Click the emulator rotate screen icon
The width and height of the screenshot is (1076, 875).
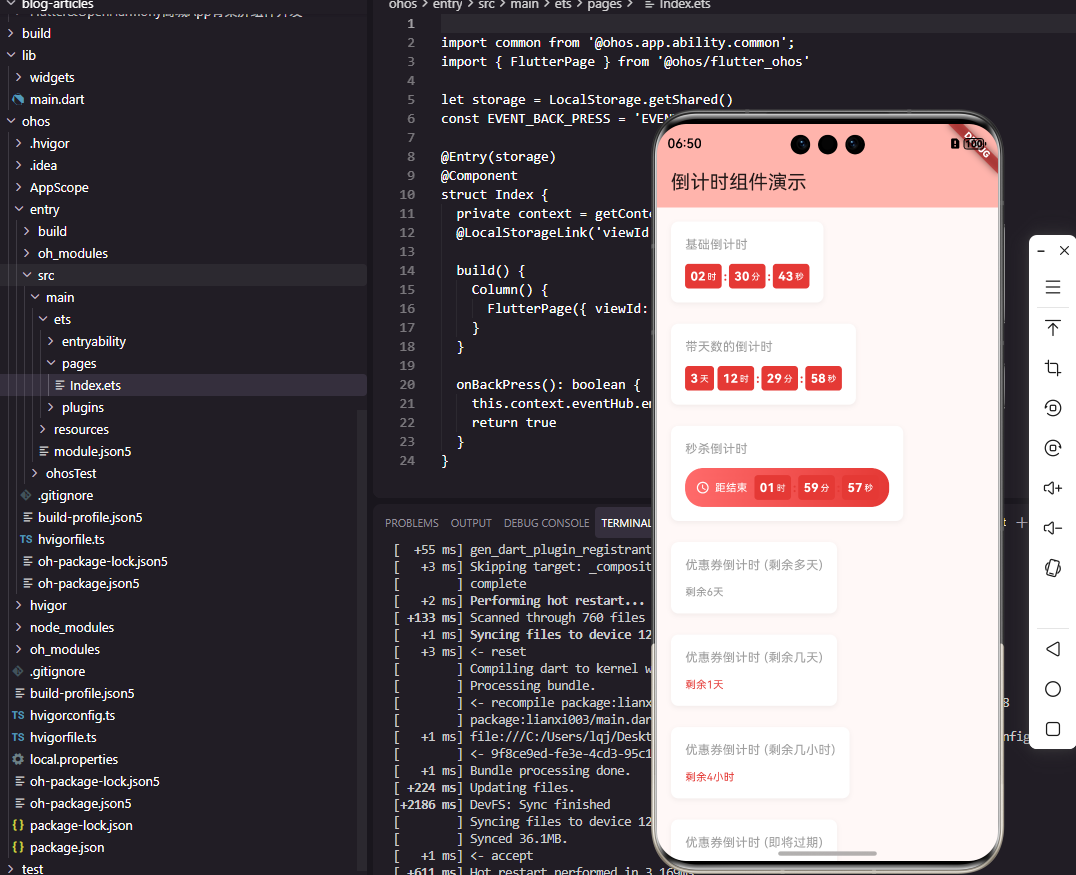1053,408
